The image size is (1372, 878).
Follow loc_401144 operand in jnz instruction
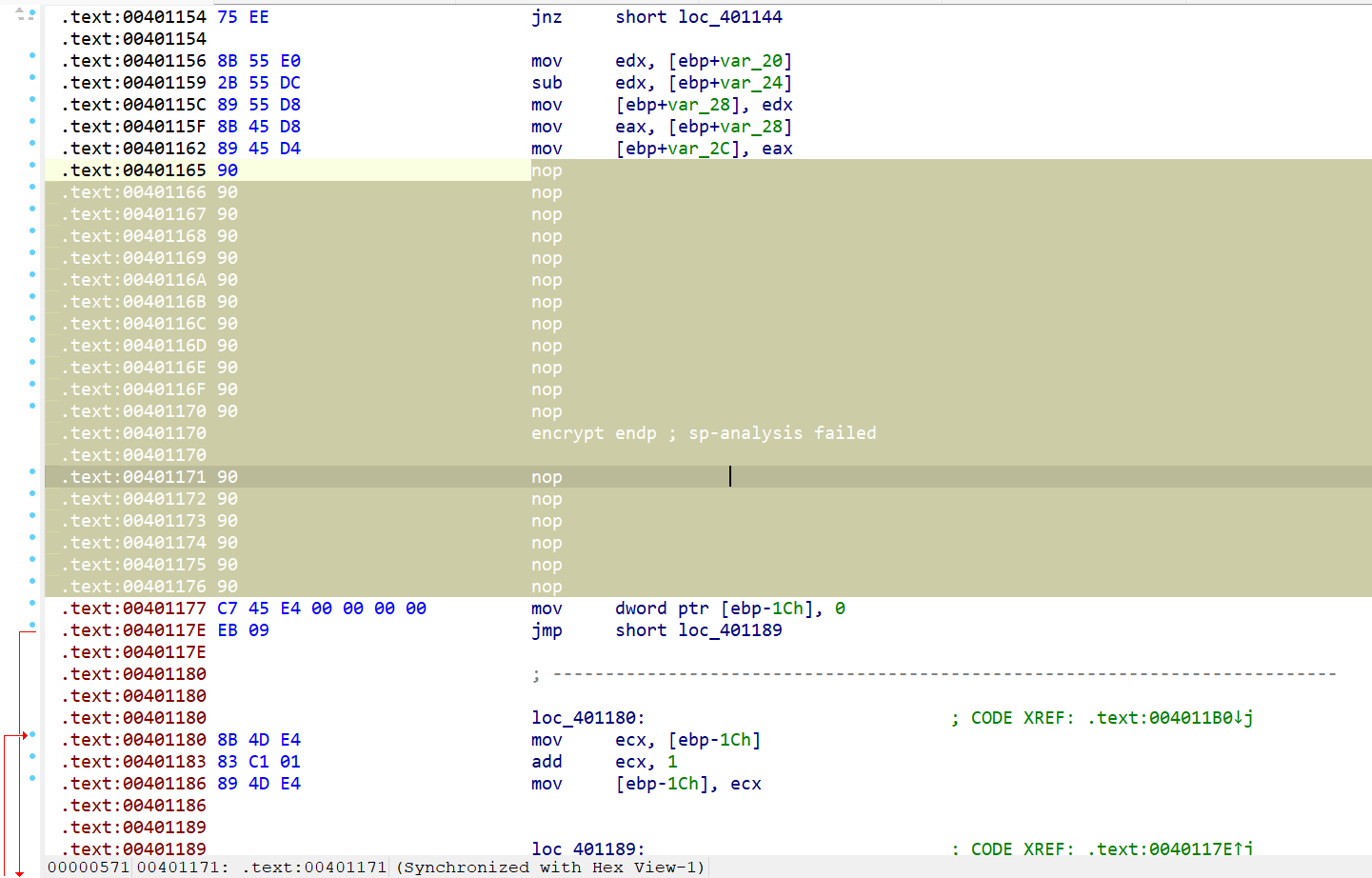coord(729,17)
